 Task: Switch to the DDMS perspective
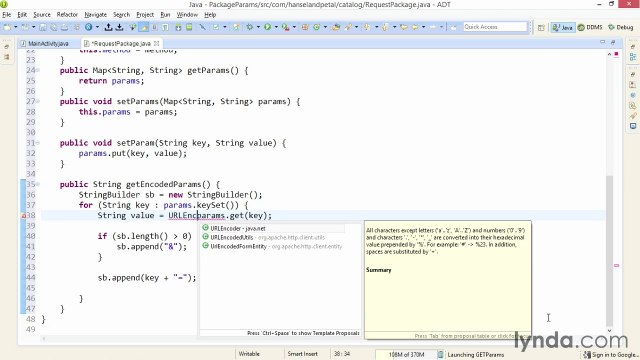(x=590, y=27)
